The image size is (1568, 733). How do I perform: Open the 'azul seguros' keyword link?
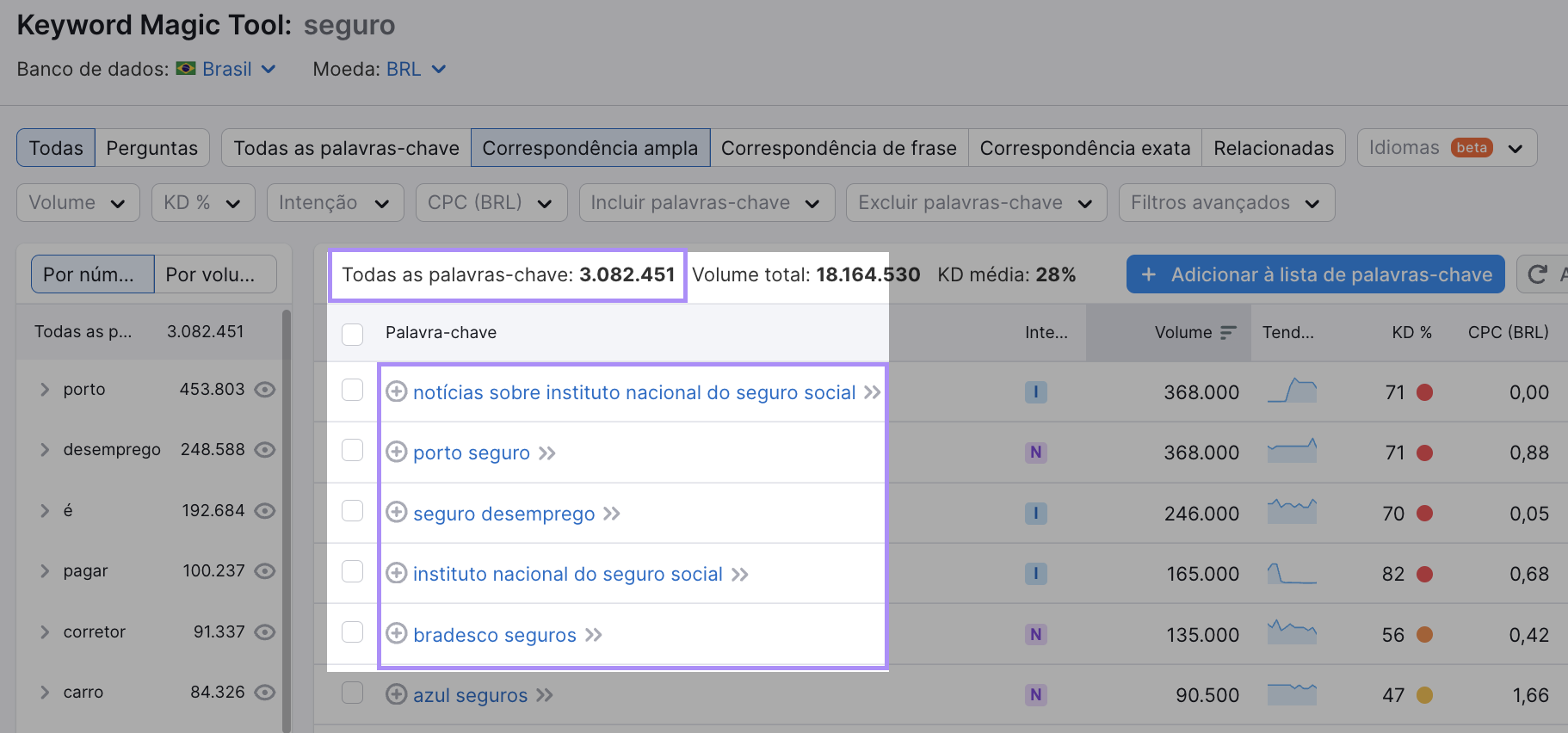tap(471, 695)
